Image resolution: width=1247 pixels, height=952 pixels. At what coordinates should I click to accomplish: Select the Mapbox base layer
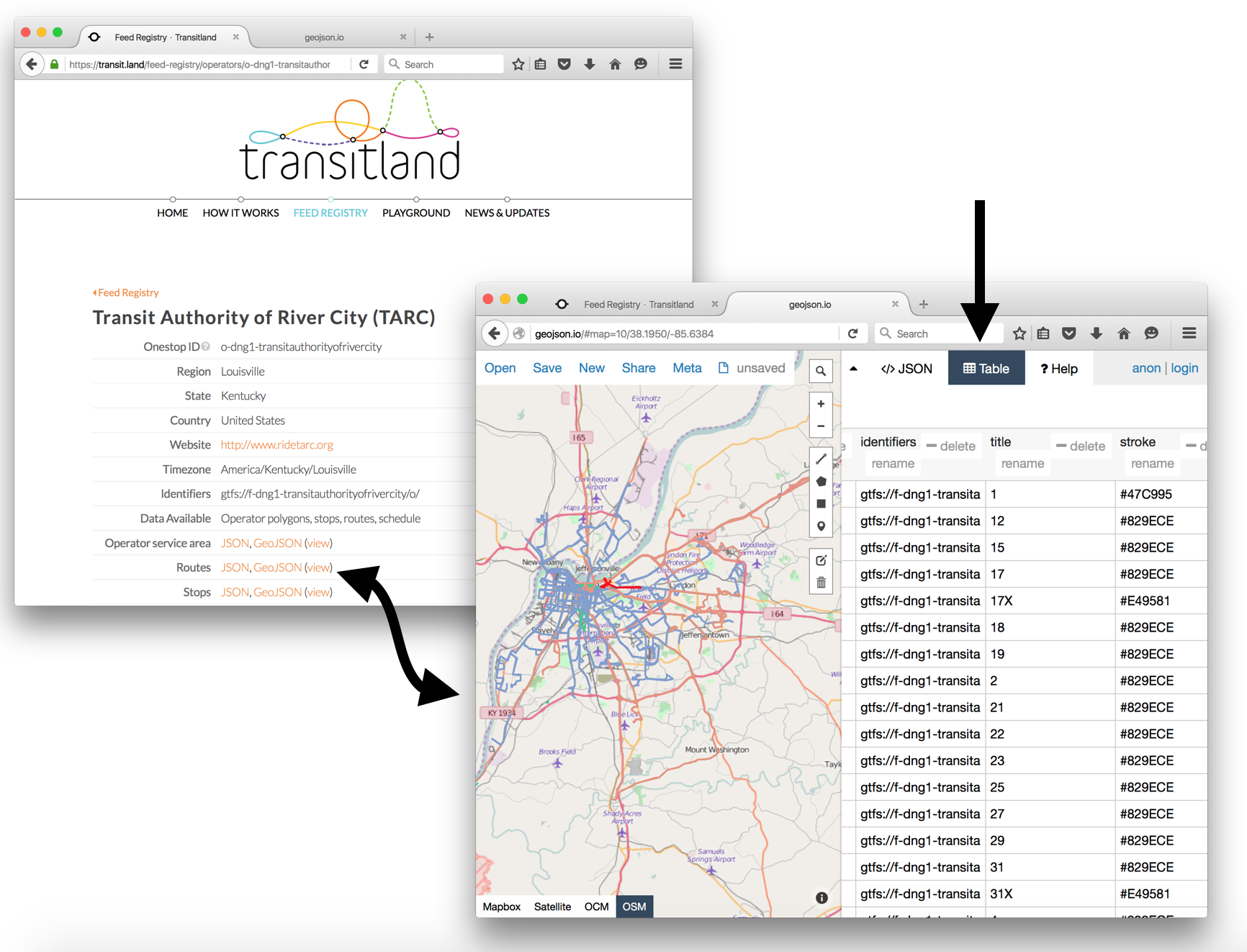502,907
